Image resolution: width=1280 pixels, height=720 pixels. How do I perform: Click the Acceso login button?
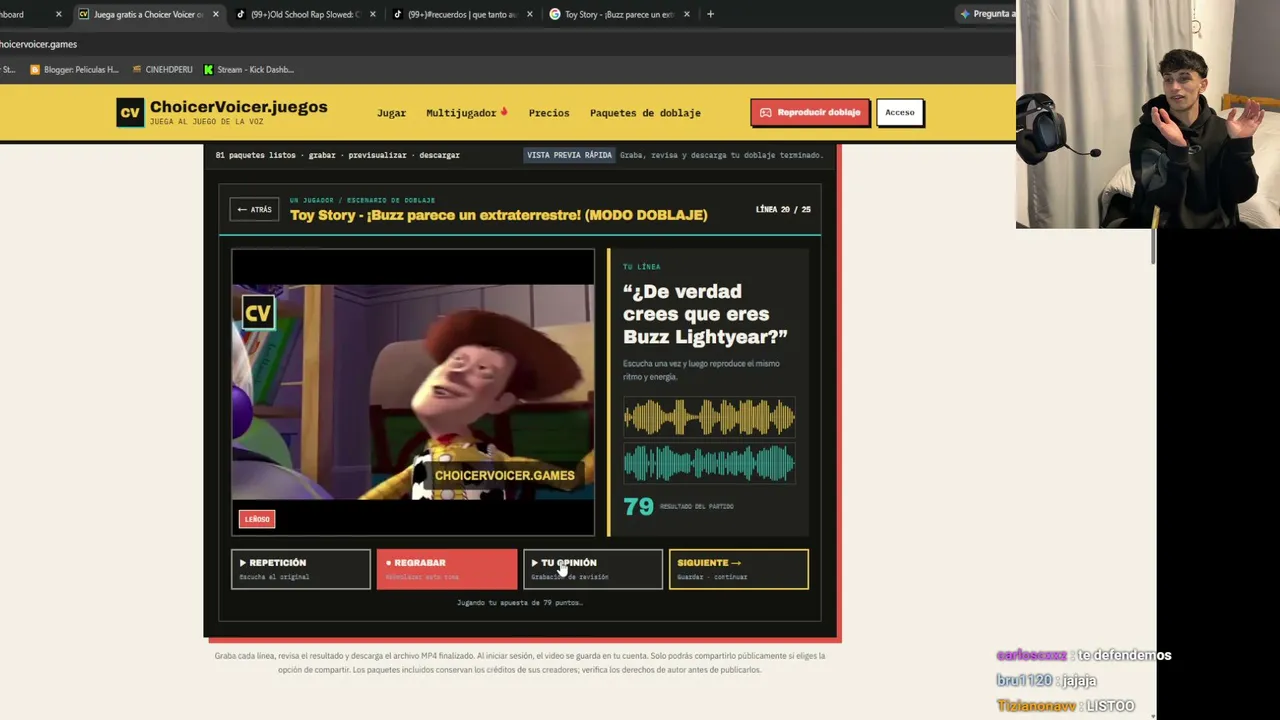899,112
